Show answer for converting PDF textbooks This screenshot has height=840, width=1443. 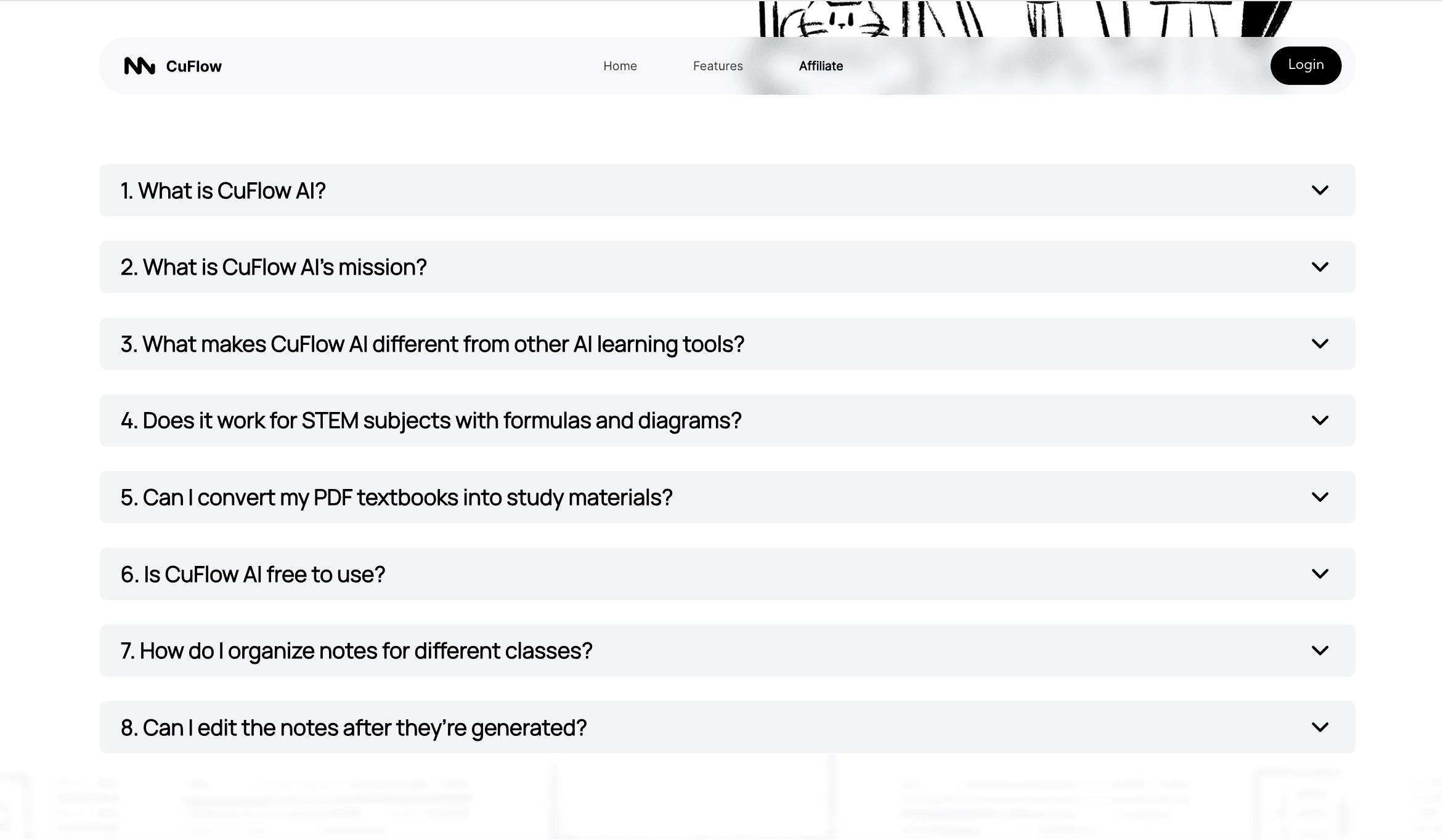(x=397, y=498)
